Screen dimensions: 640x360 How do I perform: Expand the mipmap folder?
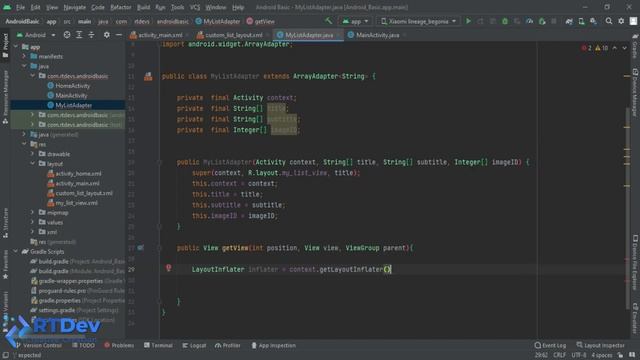pos(33,212)
